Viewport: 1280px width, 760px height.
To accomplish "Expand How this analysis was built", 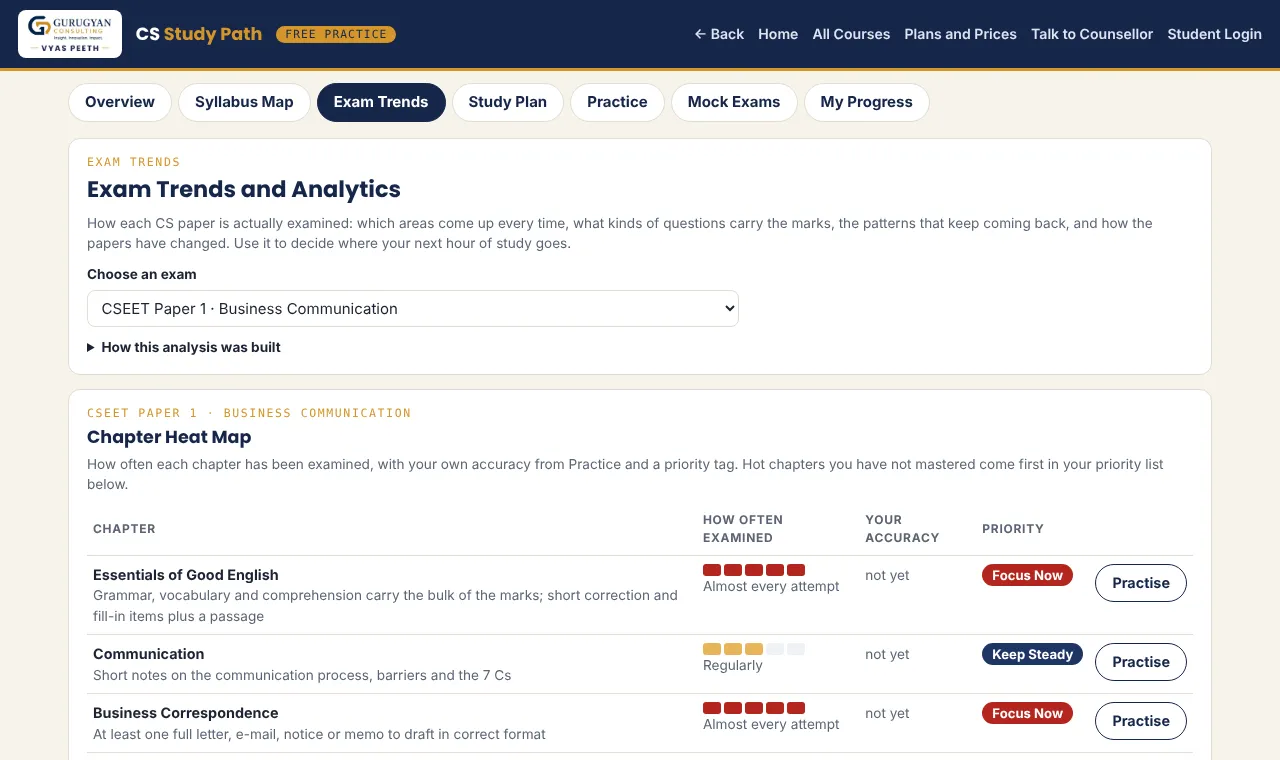I will [x=184, y=347].
